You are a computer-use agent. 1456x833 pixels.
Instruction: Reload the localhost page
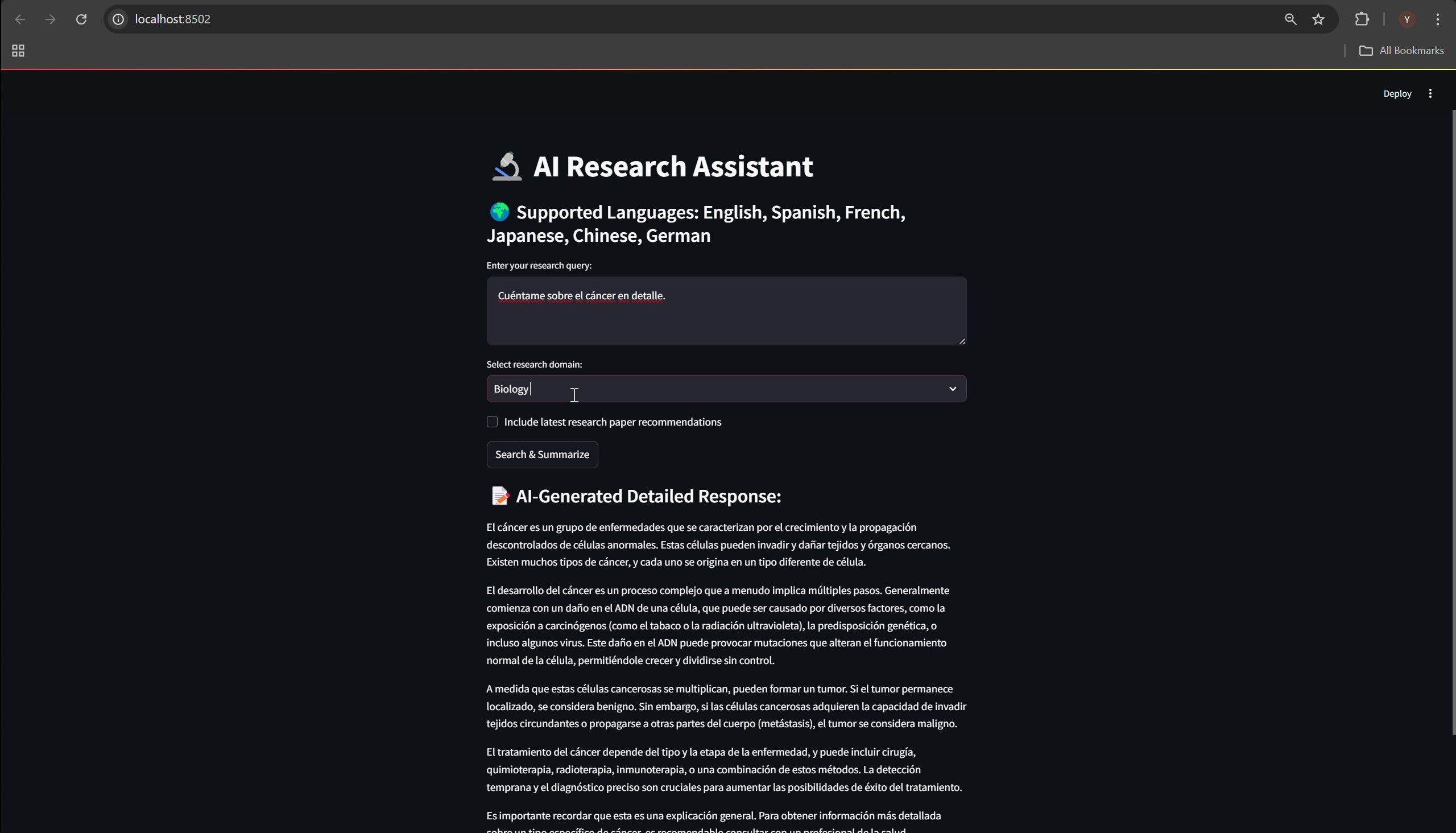81,19
